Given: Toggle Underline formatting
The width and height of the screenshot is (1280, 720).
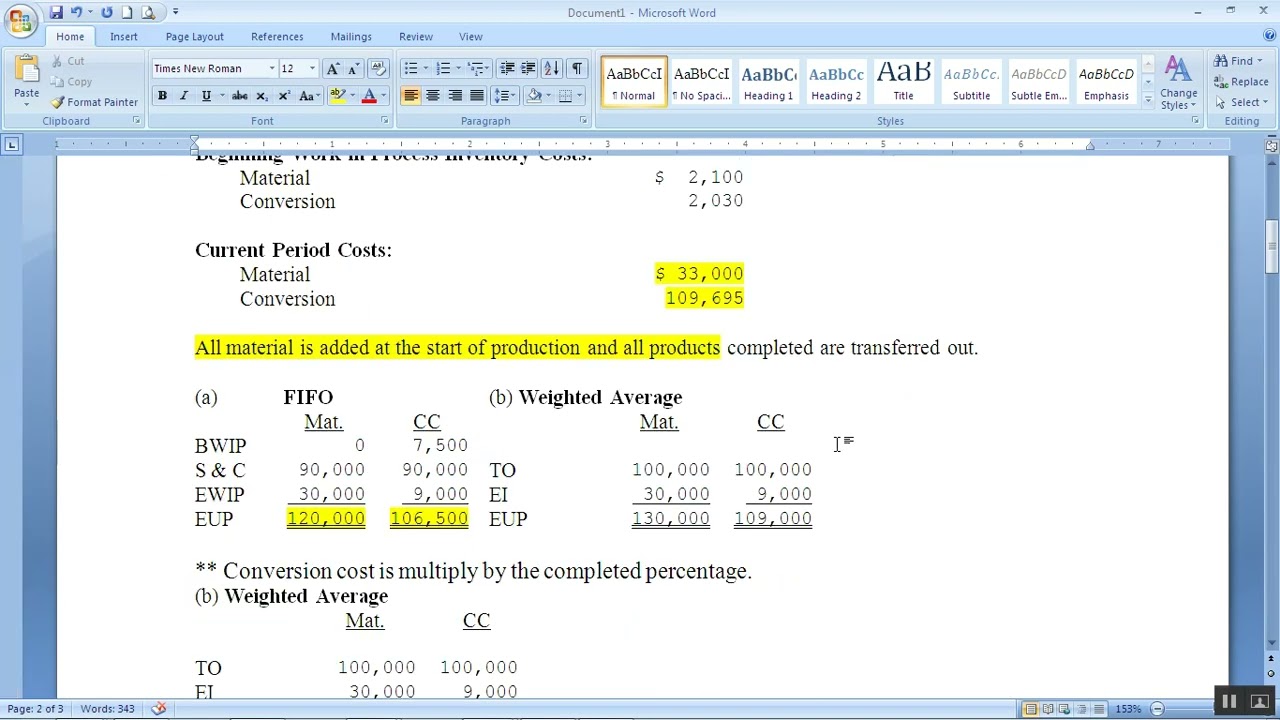Looking at the screenshot, I should (206, 96).
